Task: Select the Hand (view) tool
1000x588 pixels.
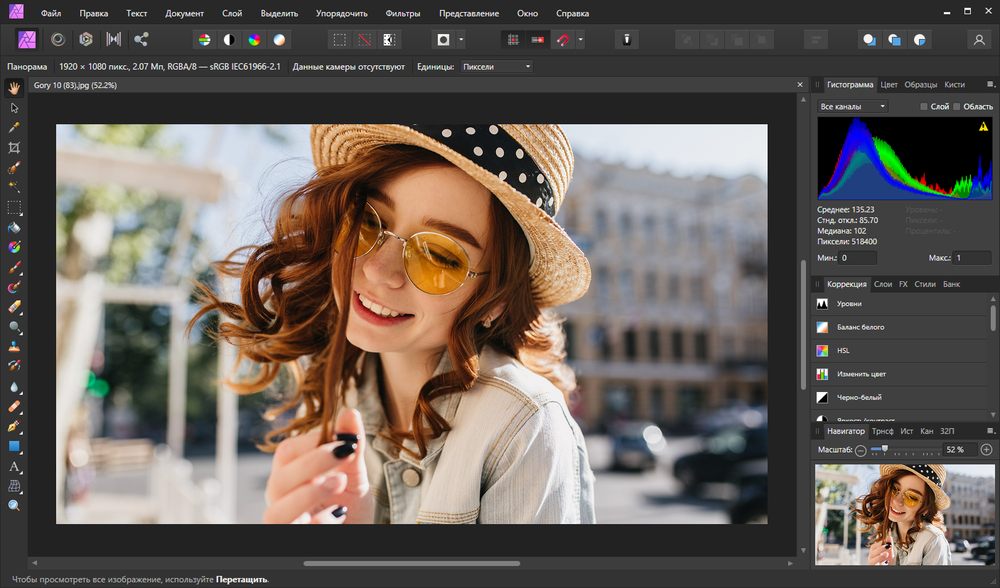Action: click(14, 87)
